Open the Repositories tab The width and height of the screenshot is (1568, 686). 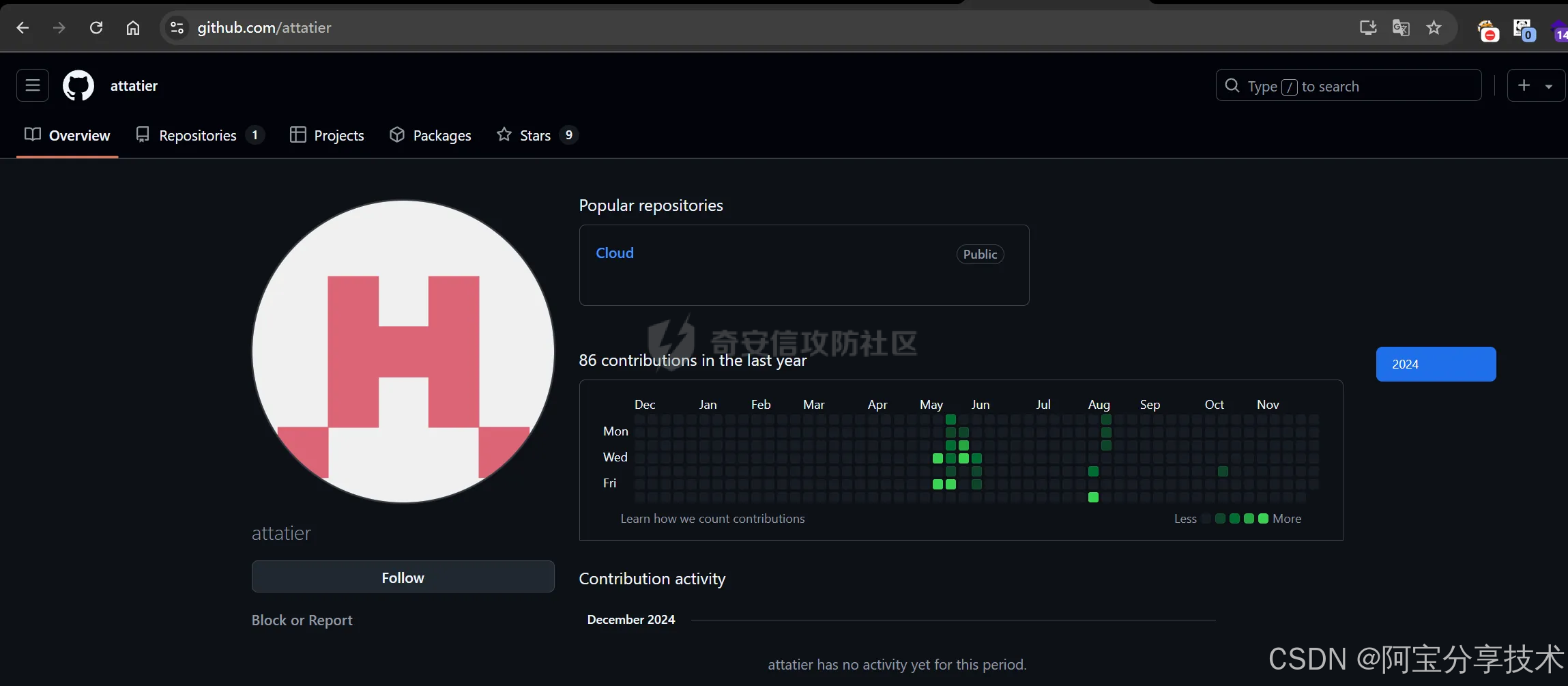200,135
